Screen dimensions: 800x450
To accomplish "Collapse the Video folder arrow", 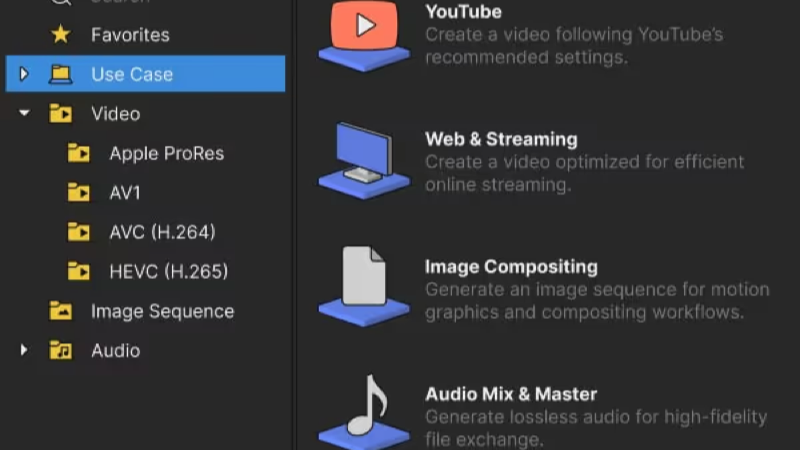I will (x=24, y=113).
